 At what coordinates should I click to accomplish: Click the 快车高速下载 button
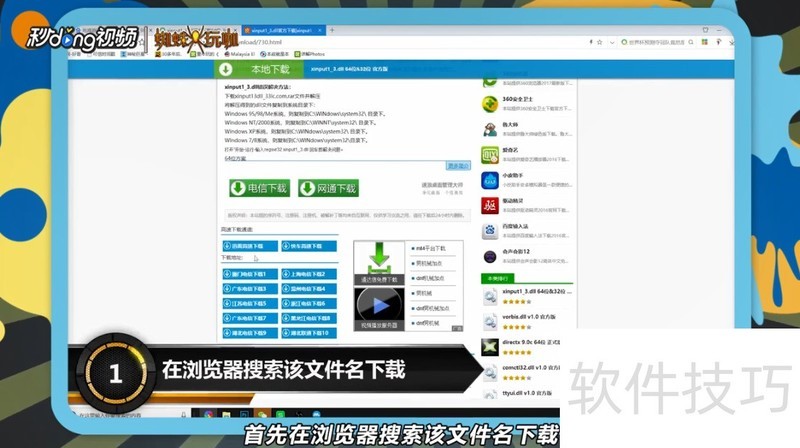point(309,246)
